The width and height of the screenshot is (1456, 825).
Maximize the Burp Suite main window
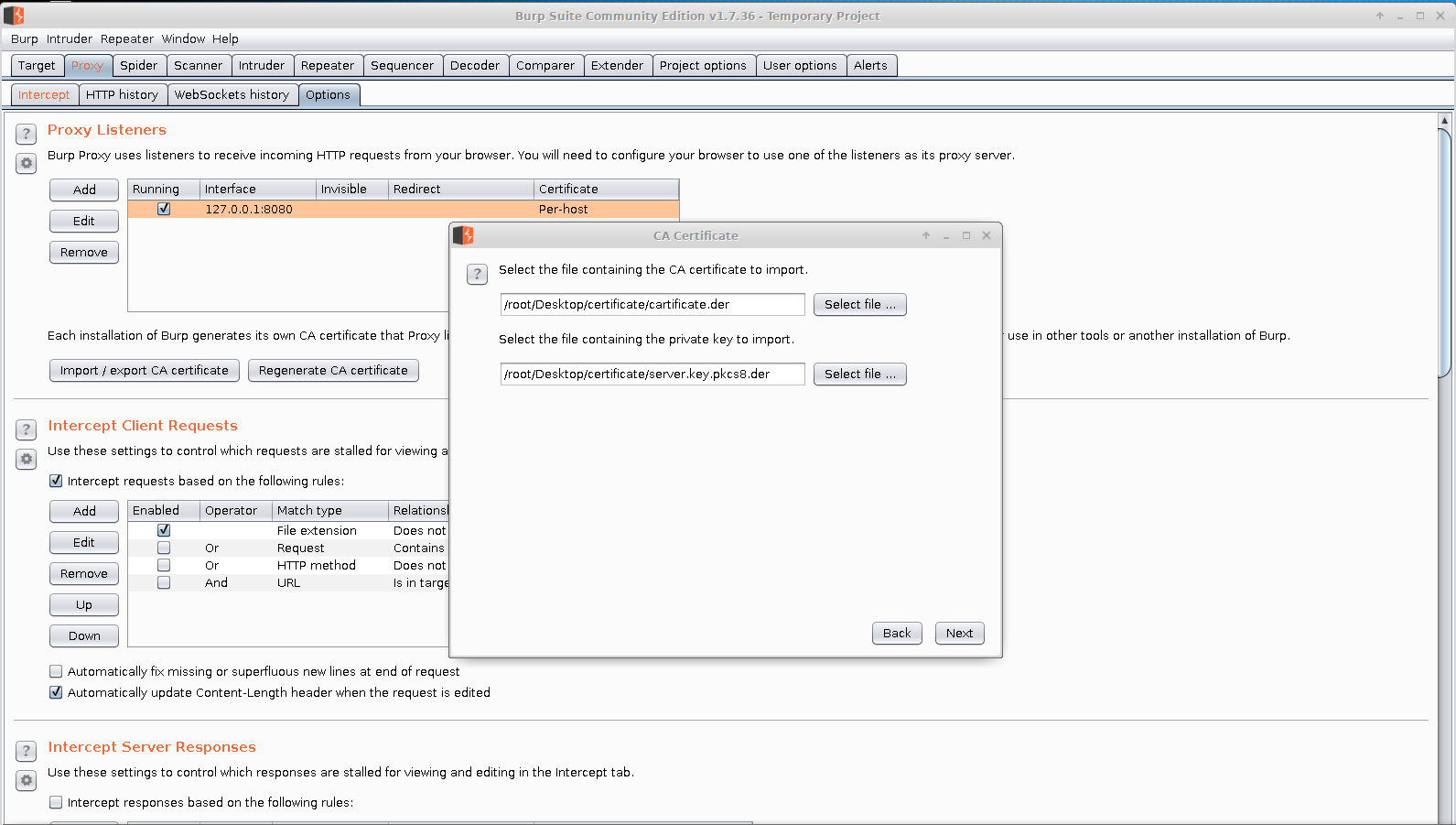[1420, 16]
